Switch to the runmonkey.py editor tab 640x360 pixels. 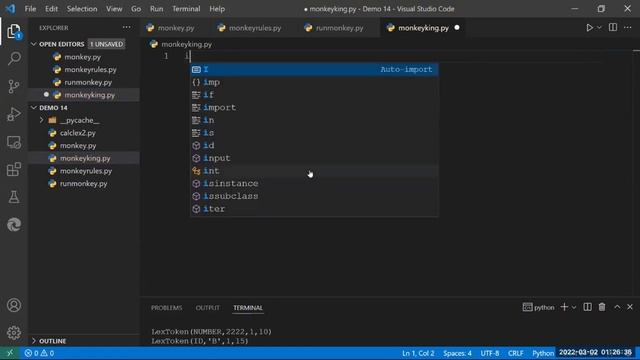[339, 28]
